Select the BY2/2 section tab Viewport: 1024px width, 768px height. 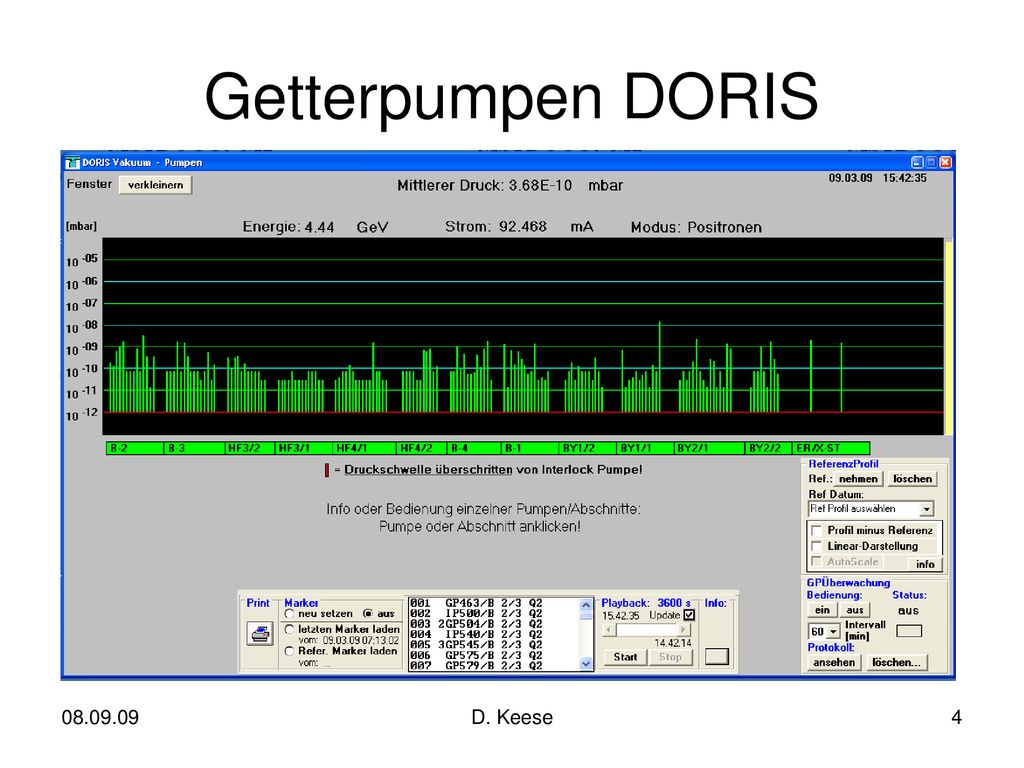pos(769,448)
